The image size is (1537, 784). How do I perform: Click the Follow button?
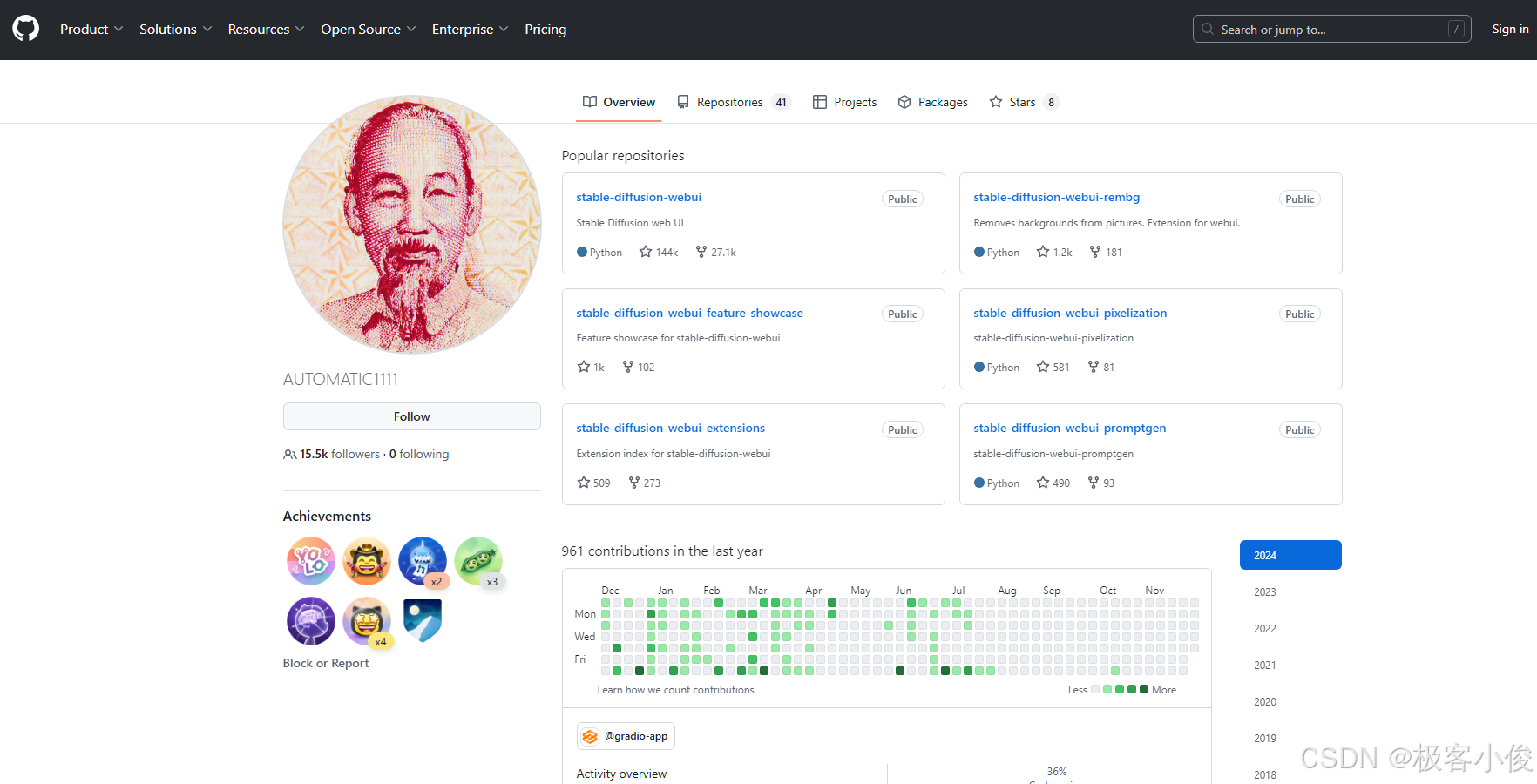pyautogui.click(x=411, y=416)
